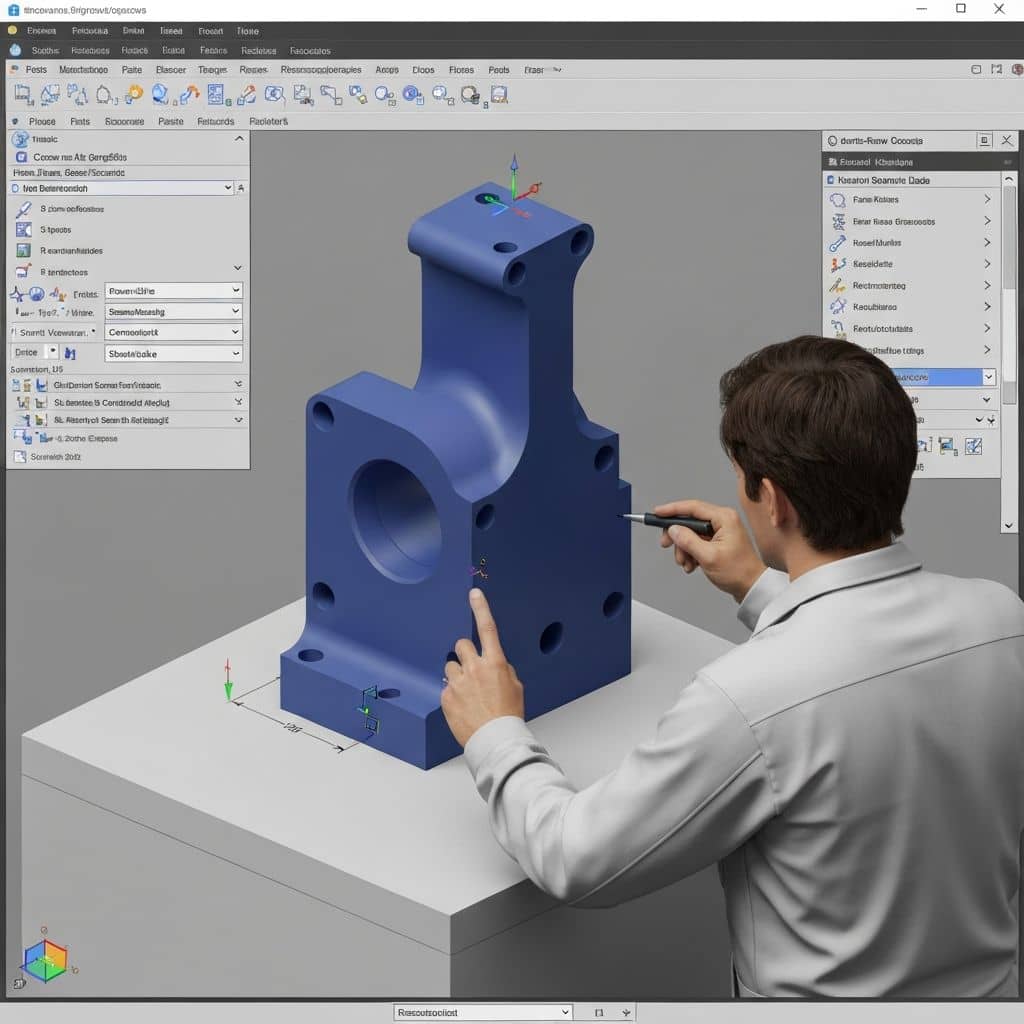This screenshot has height=1024, width=1024.
Task: Toggle the pin icon next to the dropdown
Action: 242,187
